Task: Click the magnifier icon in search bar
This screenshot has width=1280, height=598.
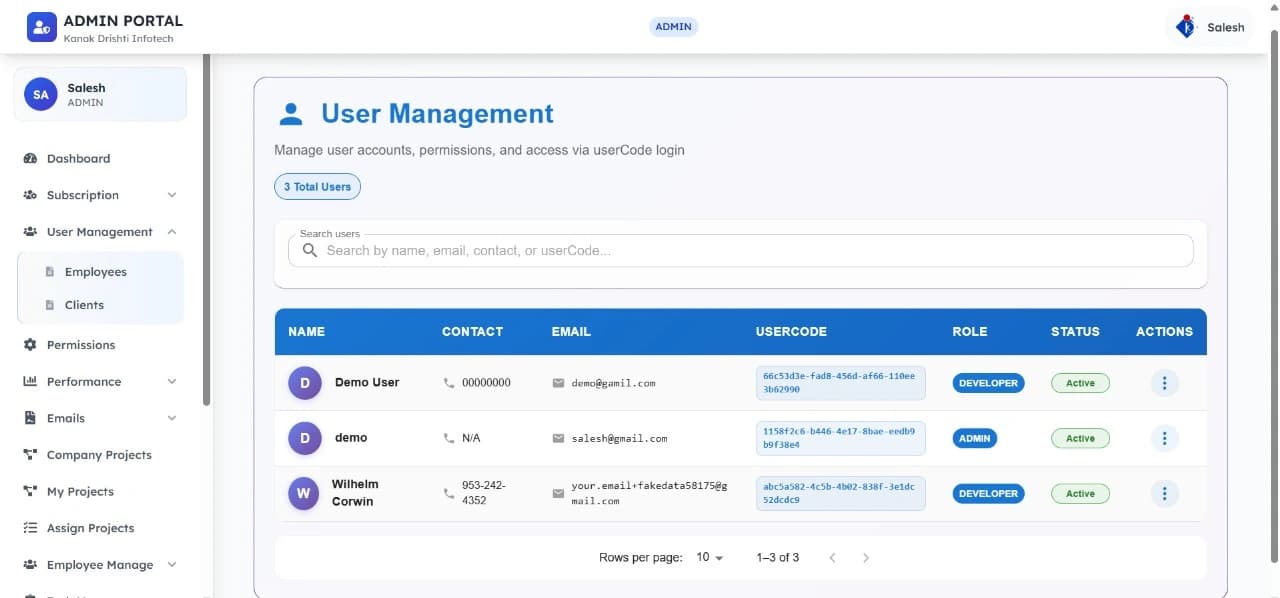Action: [x=310, y=250]
